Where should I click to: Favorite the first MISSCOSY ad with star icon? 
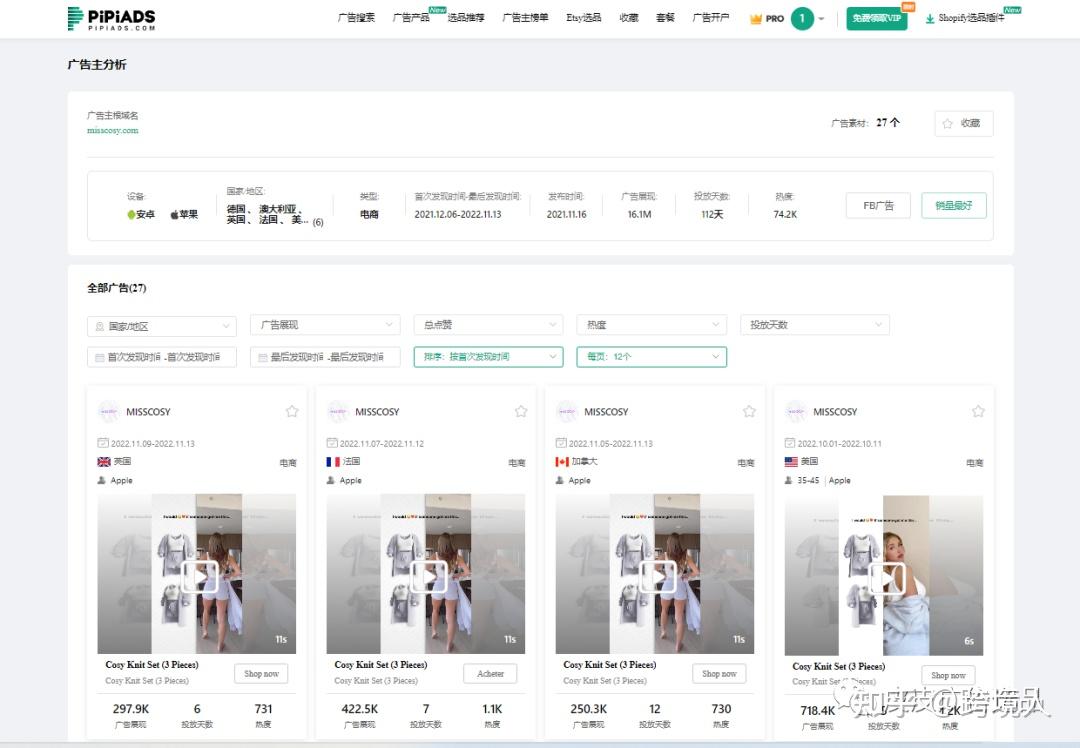[x=291, y=410]
